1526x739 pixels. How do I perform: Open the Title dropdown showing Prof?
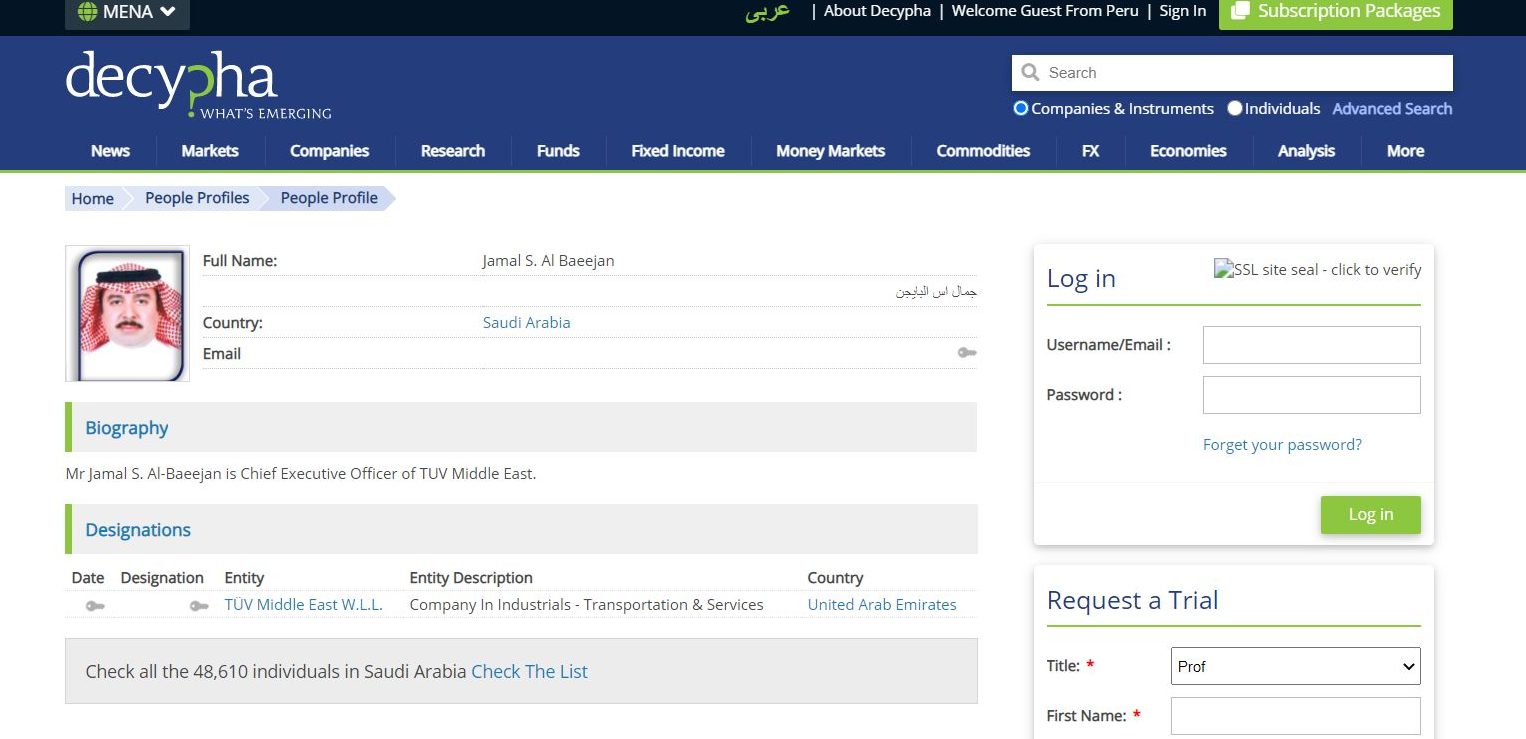1295,666
